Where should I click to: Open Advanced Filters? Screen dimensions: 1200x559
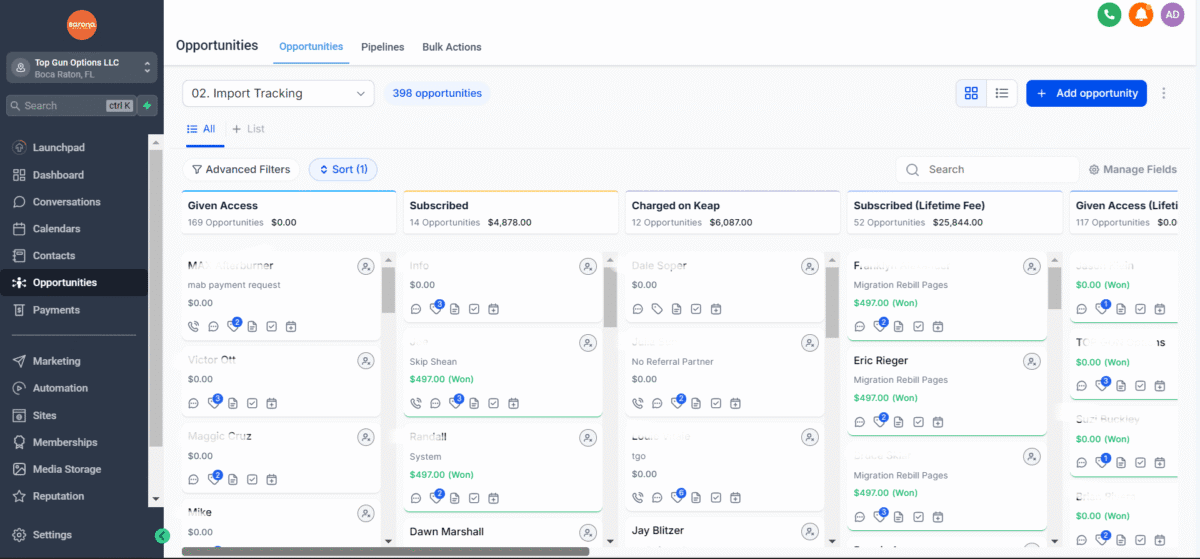(241, 169)
